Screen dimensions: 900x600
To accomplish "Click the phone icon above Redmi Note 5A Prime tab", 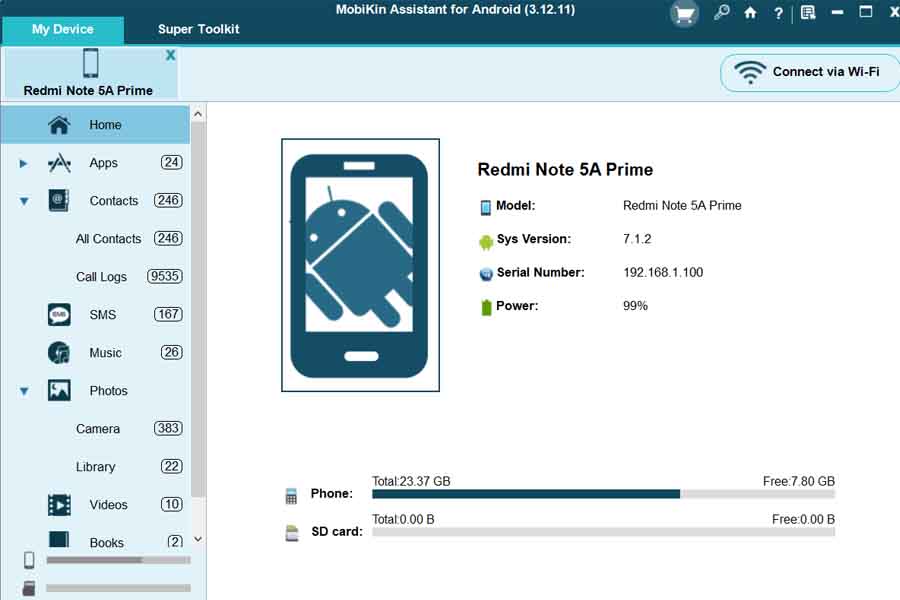I will [91, 63].
